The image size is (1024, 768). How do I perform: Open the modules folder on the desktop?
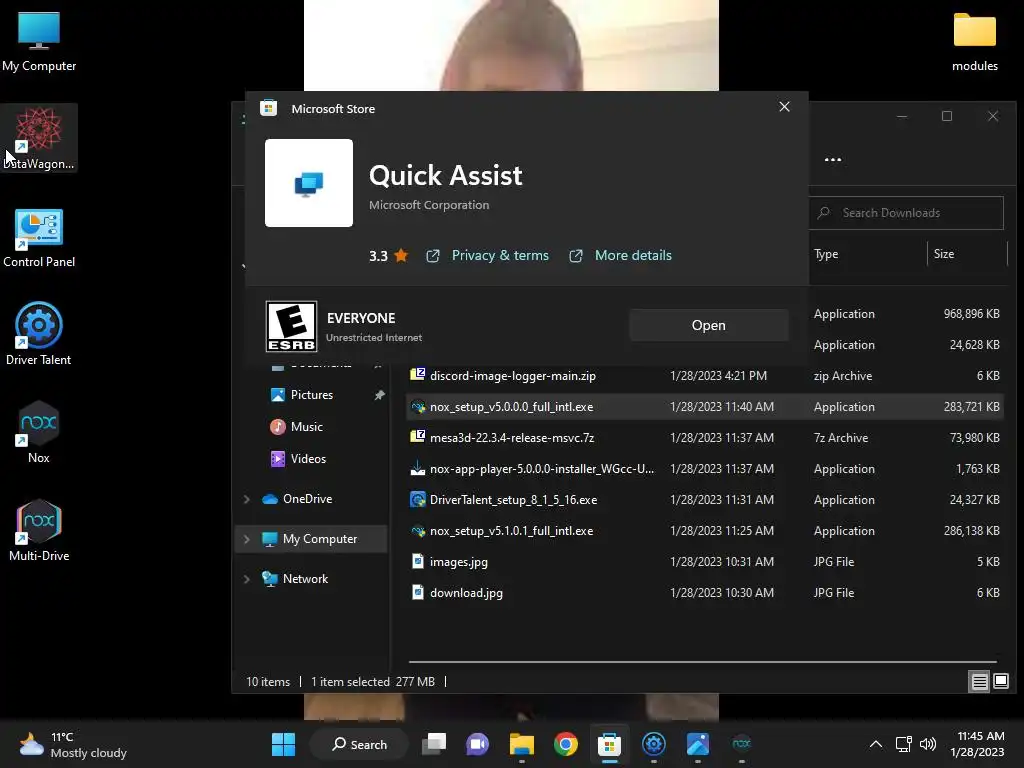(x=974, y=41)
